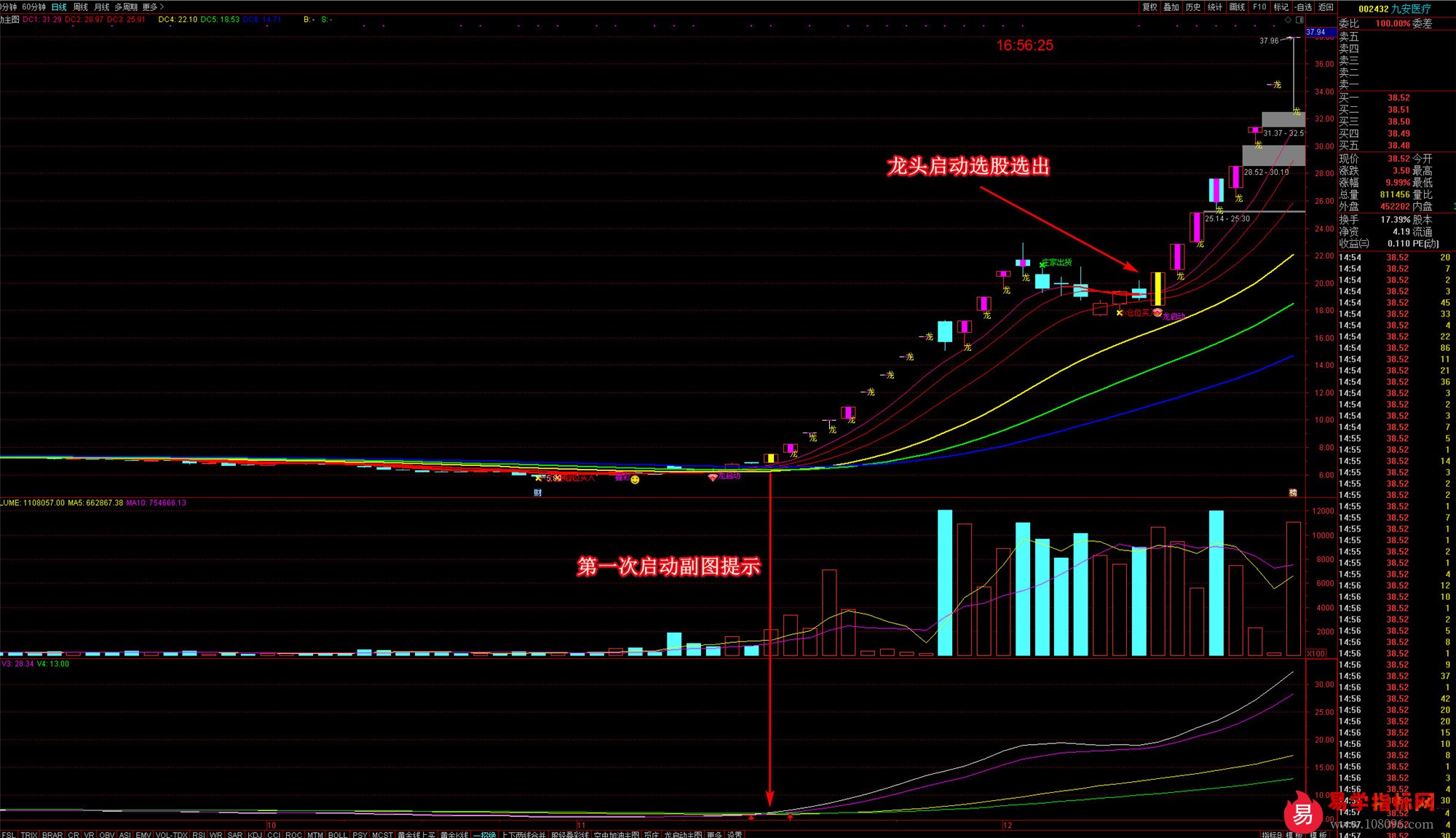This screenshot has height=838, width=1456.
Task: Click the 指标B tab at bottom right
Action: coord(1272,834)
